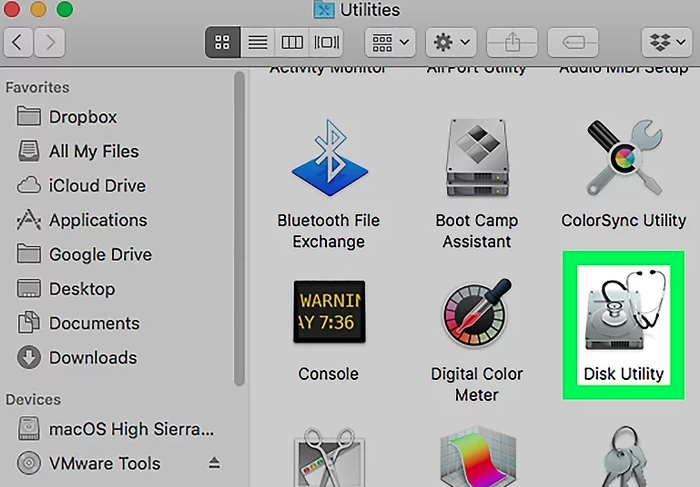Viewport: 700px width, 487px height.
Task: Open the Dropbox toolbar dropdown
Action: (x=667, y=42)
